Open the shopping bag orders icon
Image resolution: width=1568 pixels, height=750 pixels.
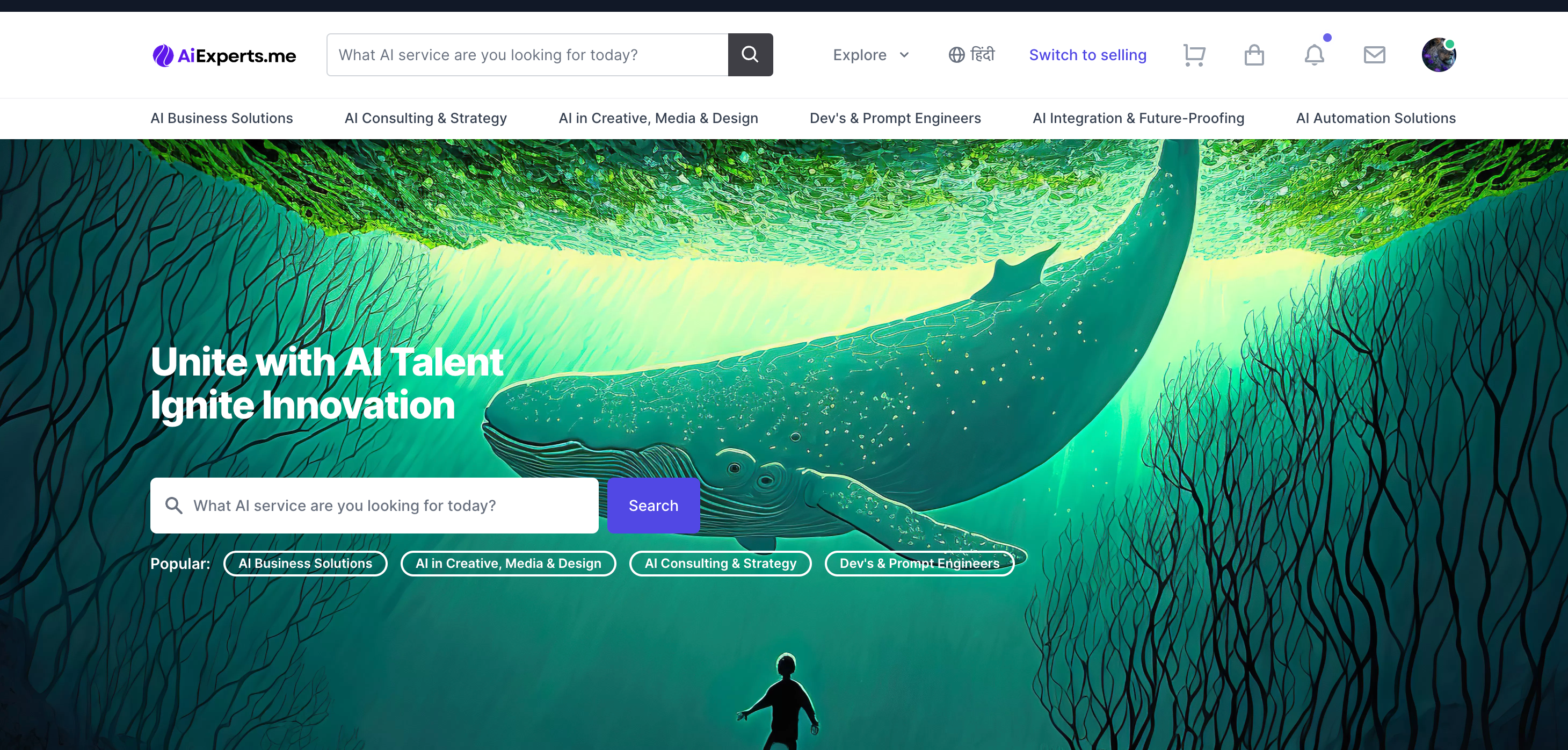(1254, 55)
